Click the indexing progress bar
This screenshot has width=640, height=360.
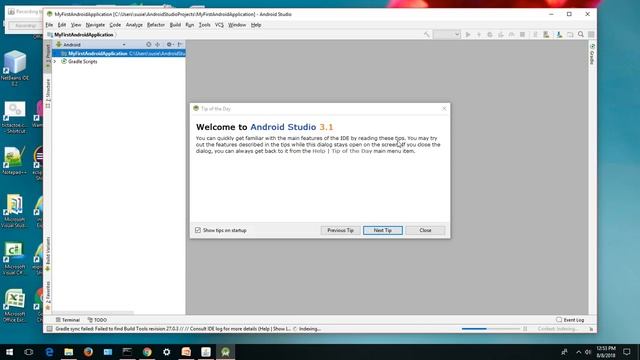click(491, 329)
